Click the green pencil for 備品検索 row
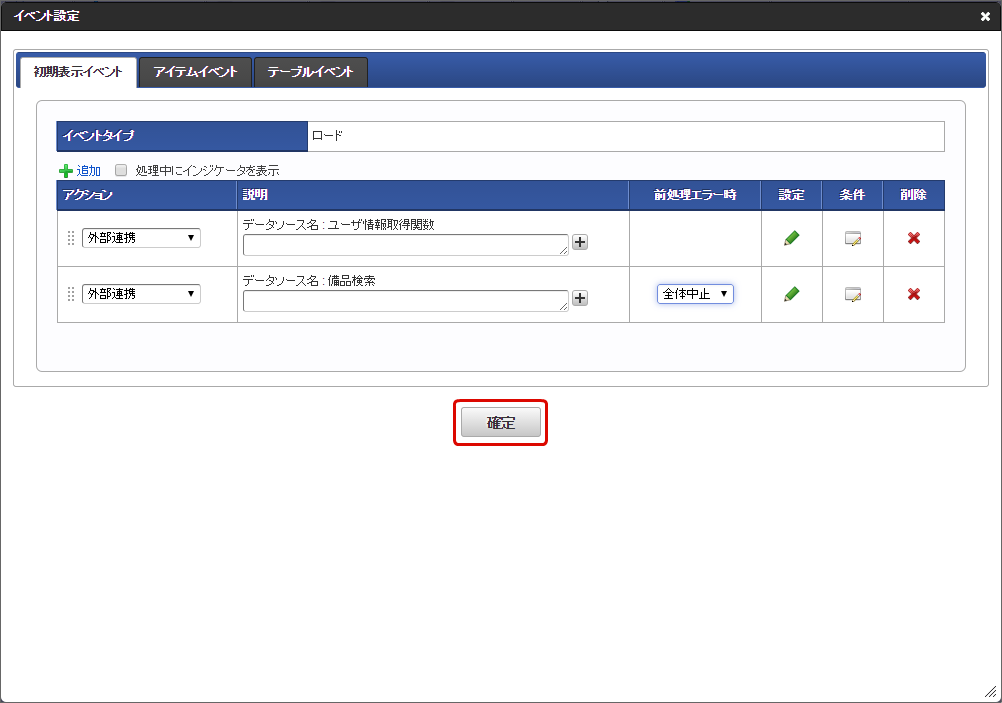This screenshot has height=703, width=1002. (791, 294)
